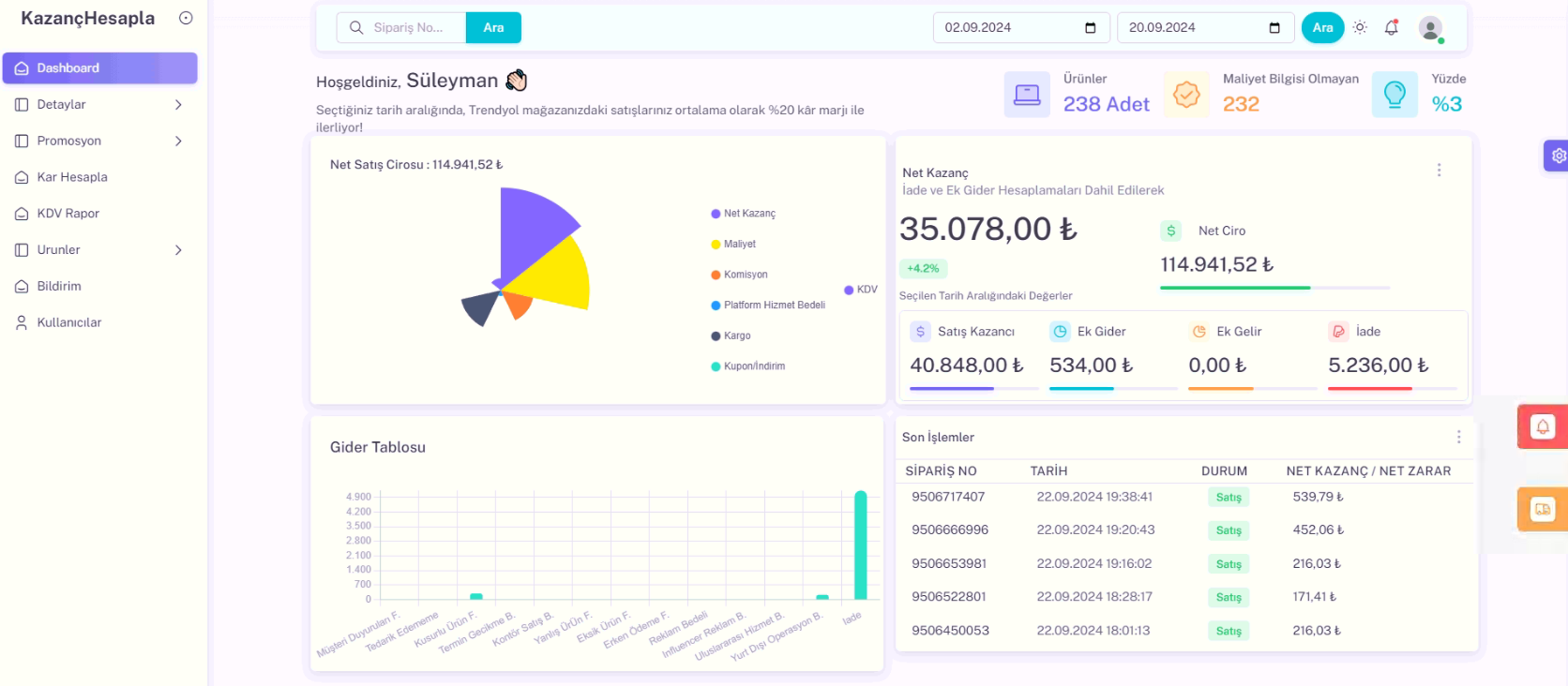Click the end date field 20.09.2024
The width and height of the screenshot is (1568, 686).
[x=1205, y=27]
